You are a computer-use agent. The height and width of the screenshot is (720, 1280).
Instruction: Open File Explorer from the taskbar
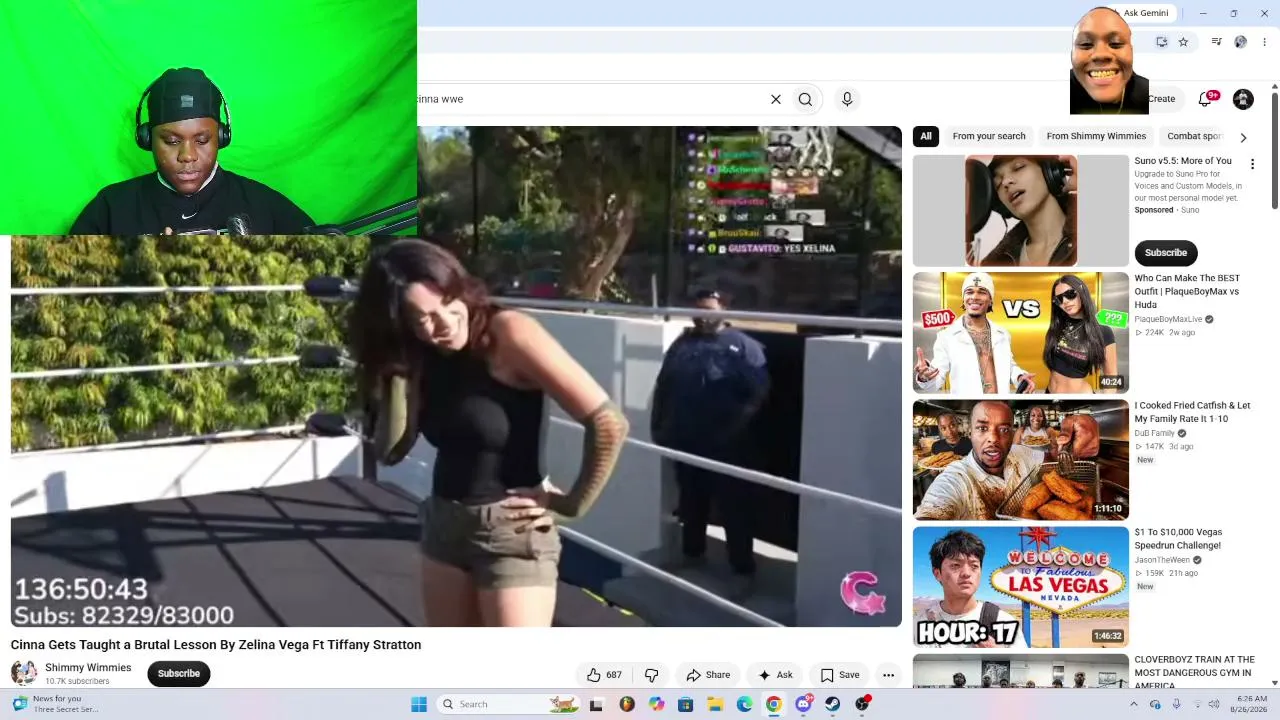pyautogui.click(x=715, y=704)
